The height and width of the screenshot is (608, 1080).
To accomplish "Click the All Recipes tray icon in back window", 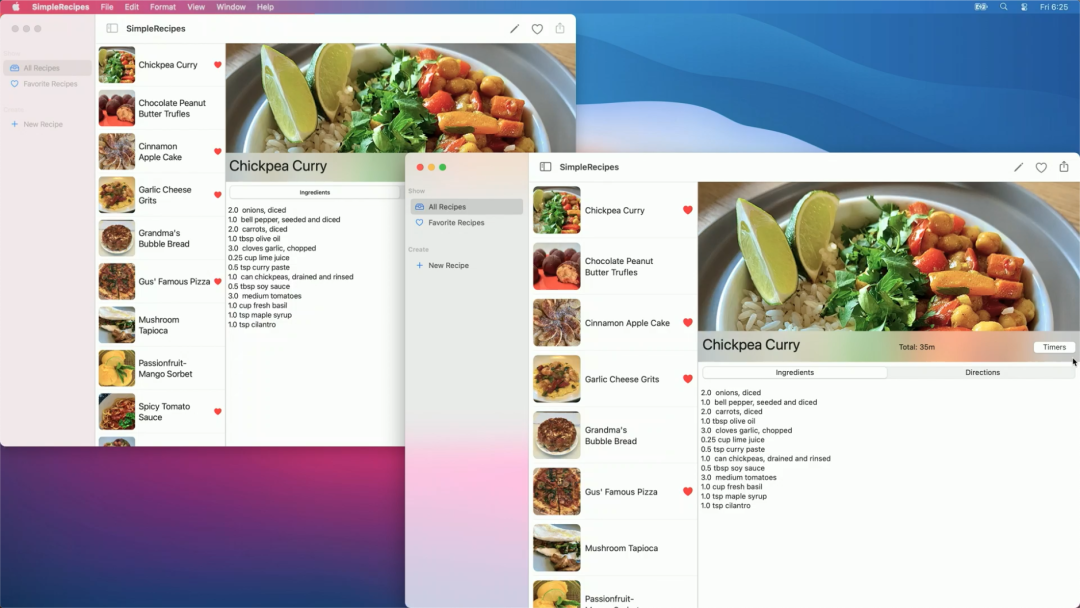I will 14,68.
